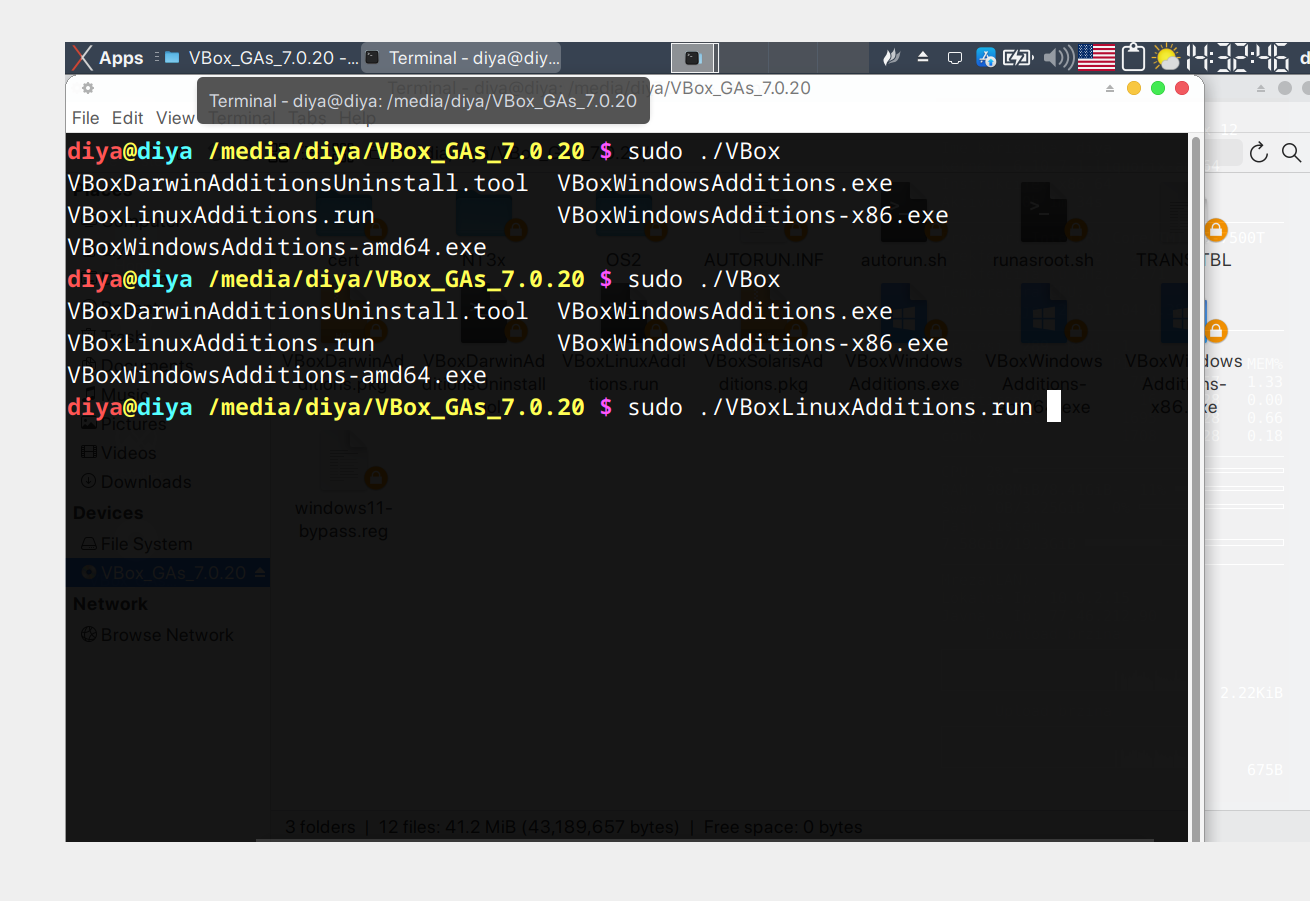The width and height of the screenshot is (1310, 901).
Task: Click VBoxWindowsAdditions.exe in the first listing
Action: pos(724,183)
